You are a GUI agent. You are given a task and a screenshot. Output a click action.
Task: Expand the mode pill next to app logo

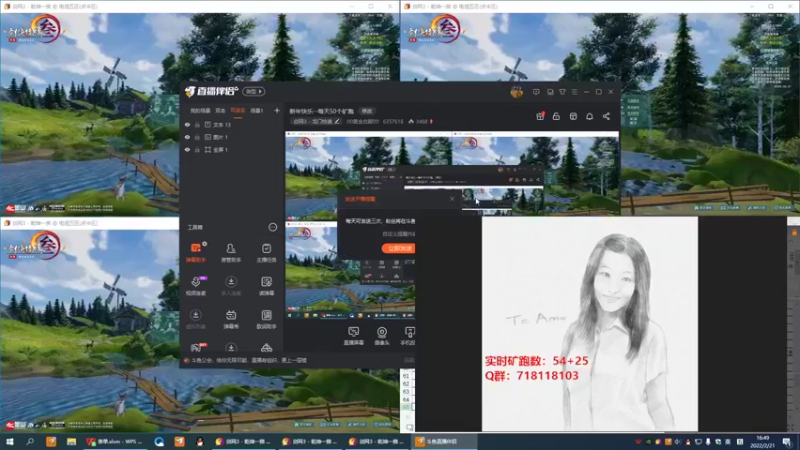point(254,91)
